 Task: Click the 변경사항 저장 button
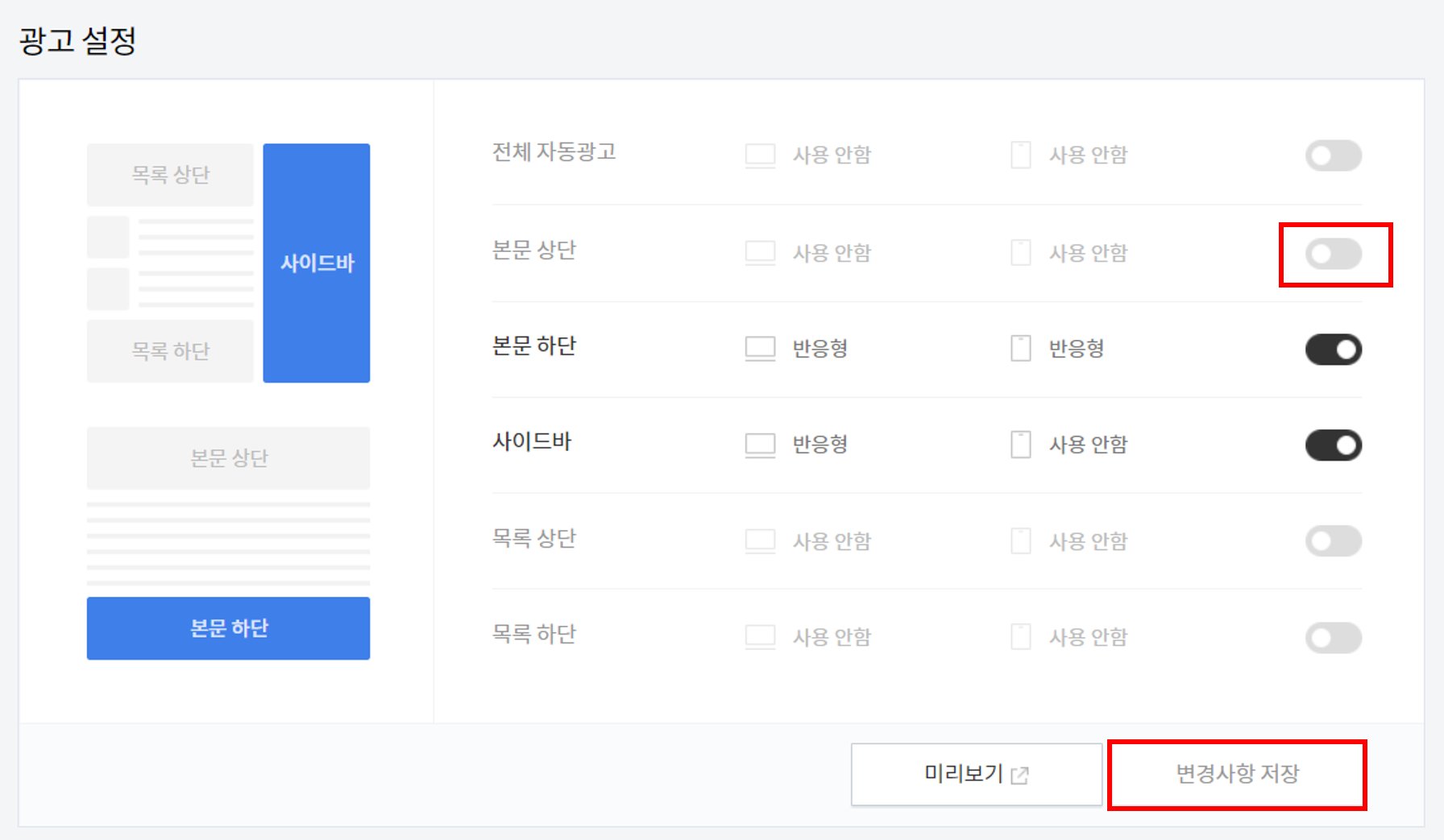1237,774
